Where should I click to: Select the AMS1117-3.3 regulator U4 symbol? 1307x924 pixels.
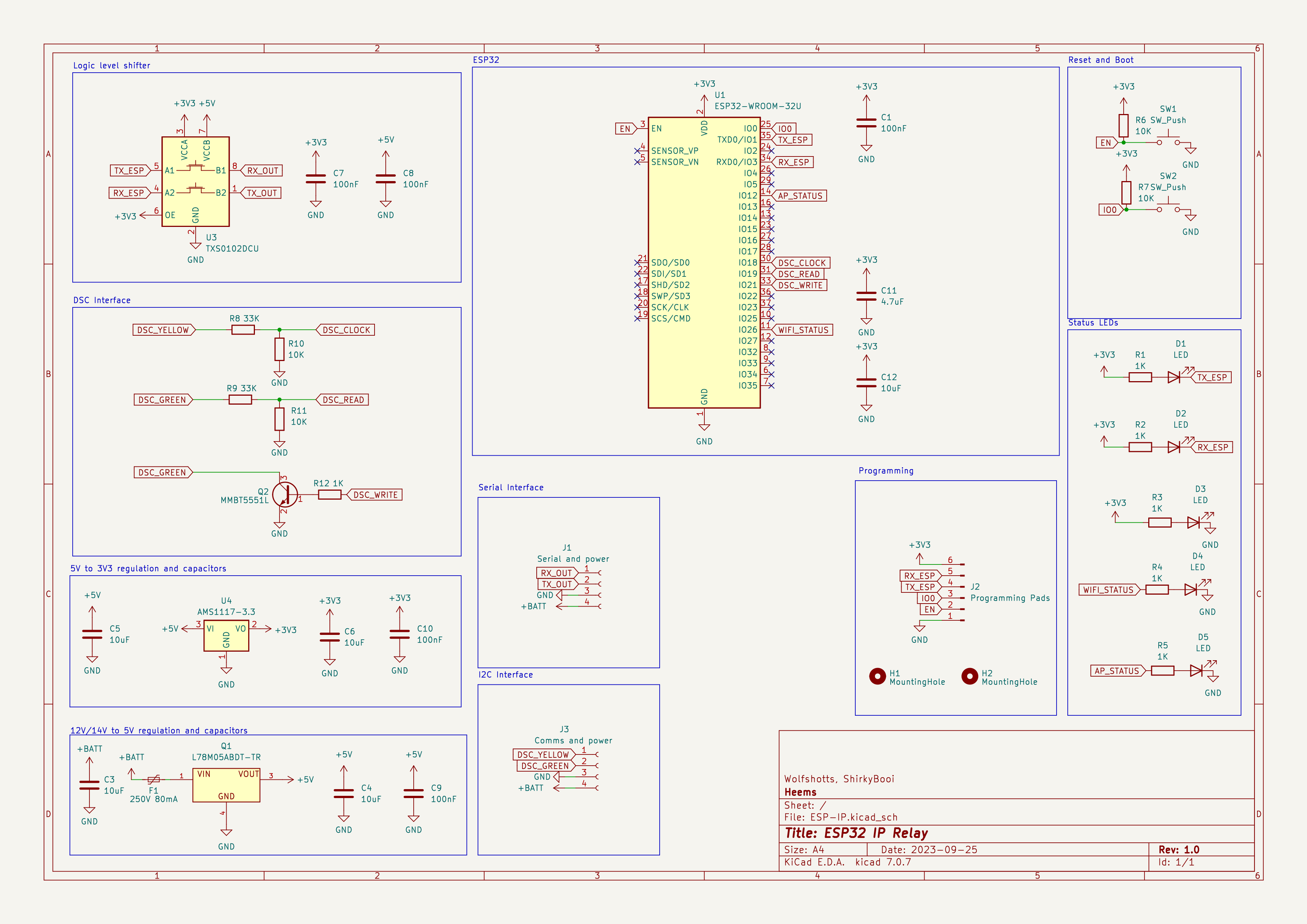[226, 636]
